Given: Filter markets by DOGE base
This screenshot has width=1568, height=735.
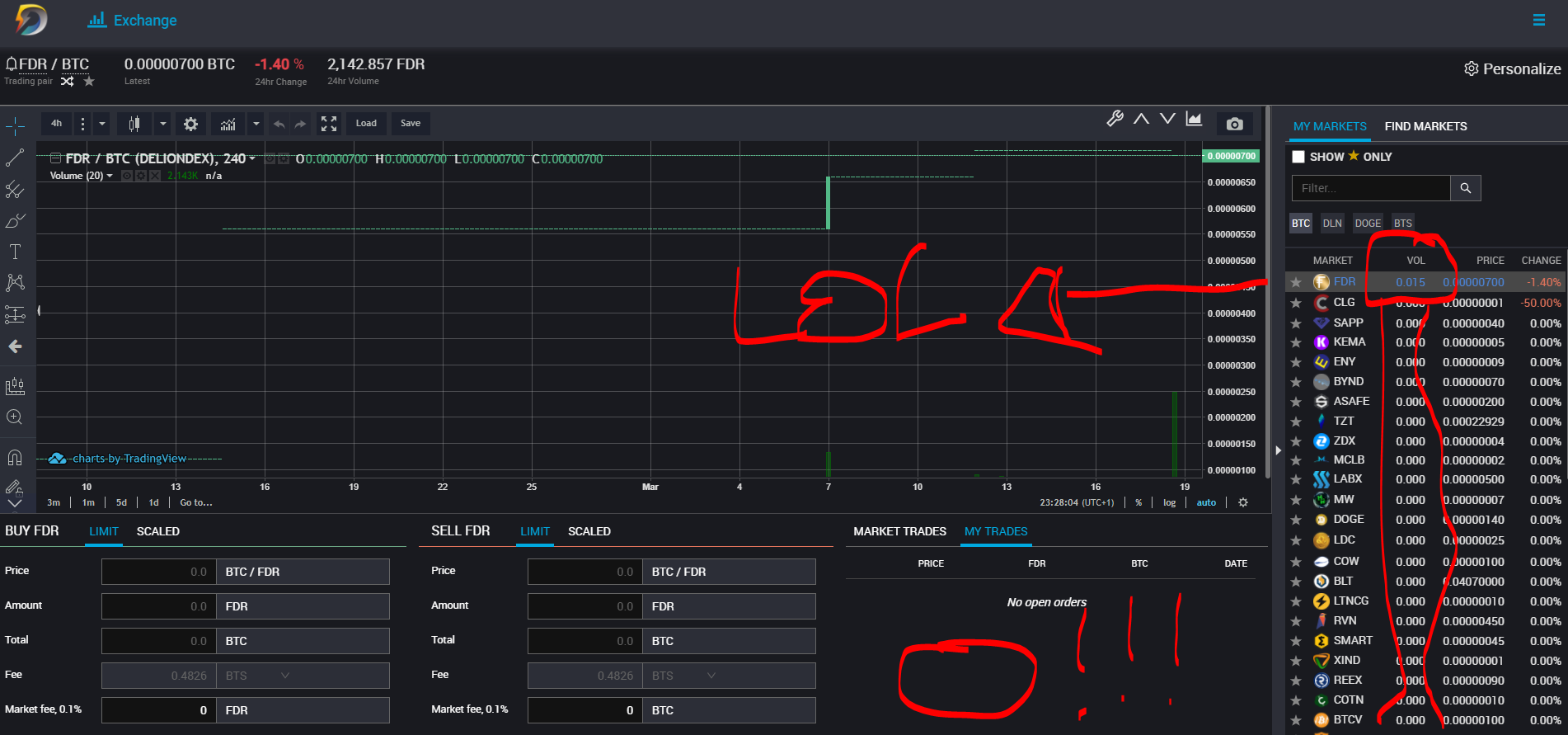Looking at the screenshot, I should click(x=1368, y=224).
